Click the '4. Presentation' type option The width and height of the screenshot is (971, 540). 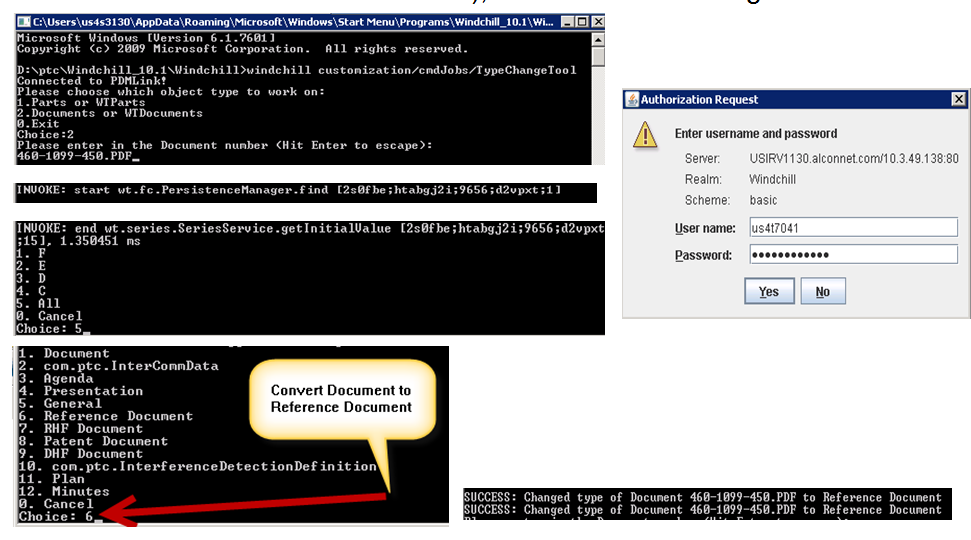tap(81, 391)
